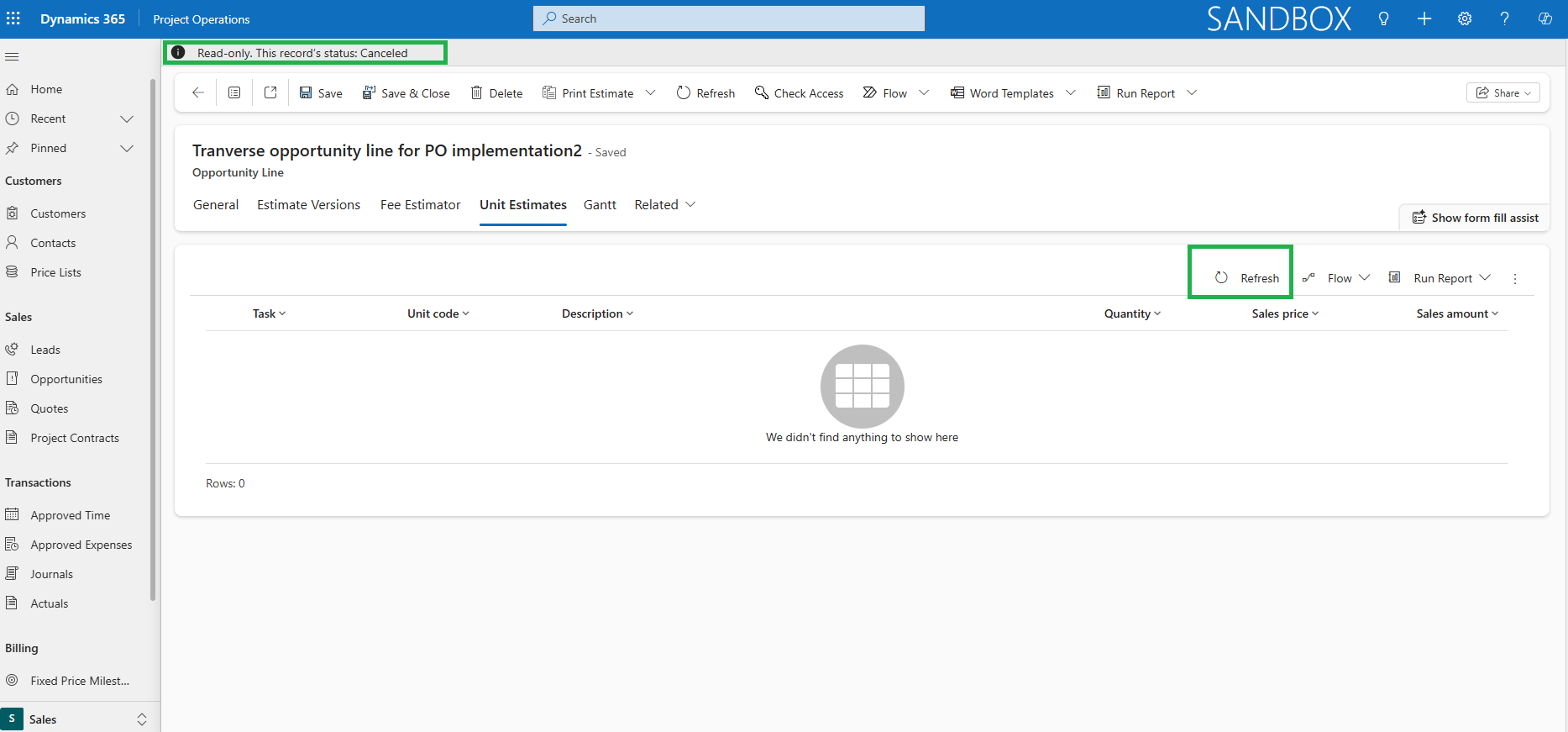
Task: Open the Dynamics 365 app launcher waffle
Action: pos(13,18)
